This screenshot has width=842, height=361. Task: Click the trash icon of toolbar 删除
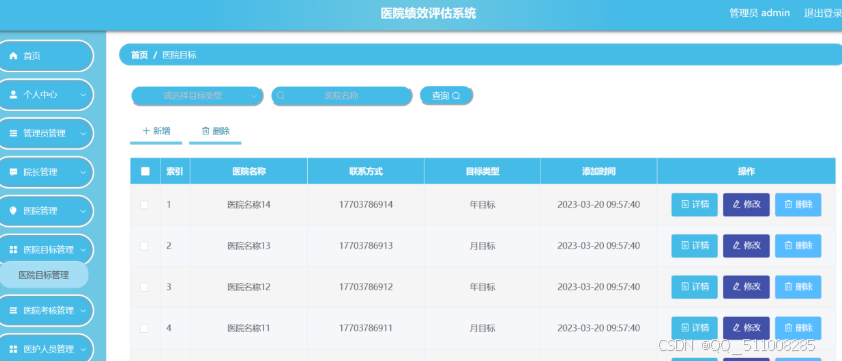(205, 131)
